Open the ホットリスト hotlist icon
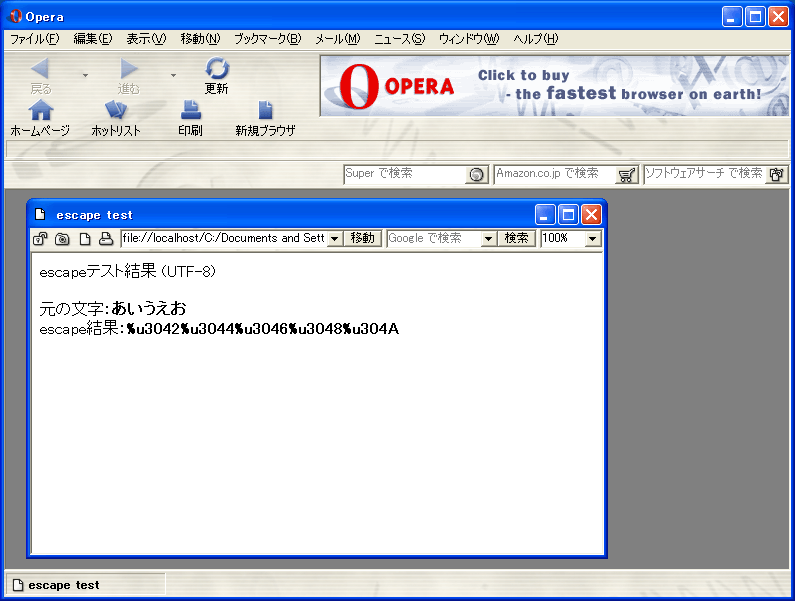The width and height of the screenshot is (795, 601). tap(116, 110)
